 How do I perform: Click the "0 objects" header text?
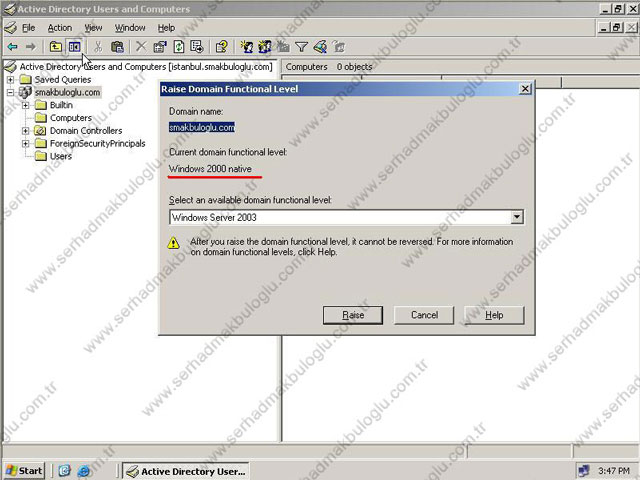coord(354,67)
